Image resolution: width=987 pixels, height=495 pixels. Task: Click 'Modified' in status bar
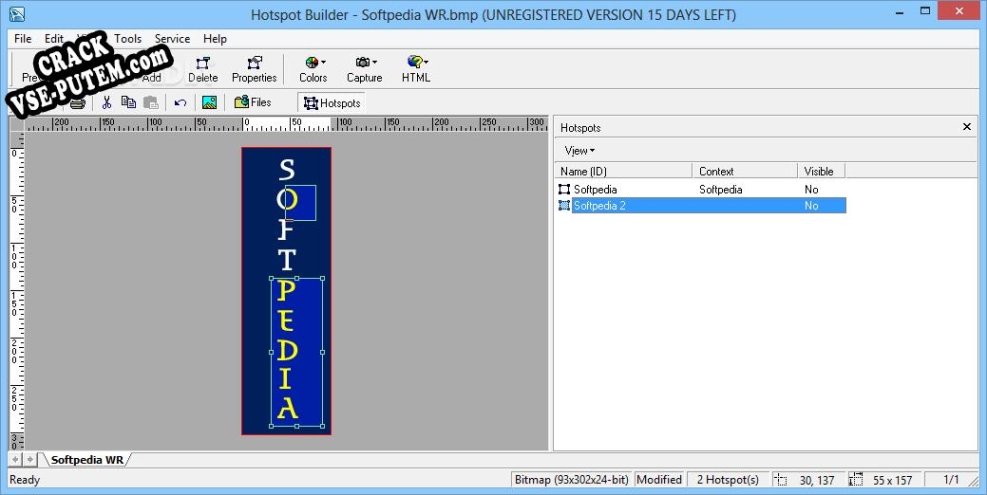click(659, 480)
